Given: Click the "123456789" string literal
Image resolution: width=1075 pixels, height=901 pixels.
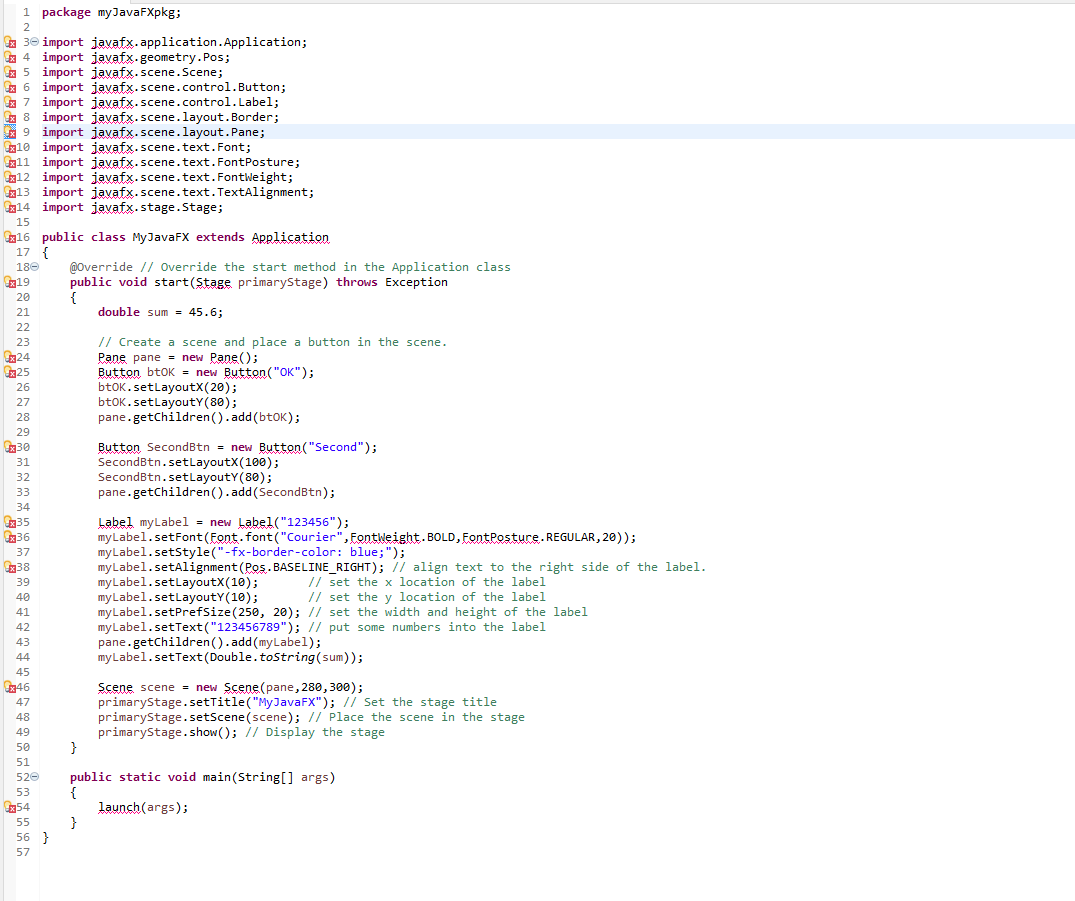Looking at the screenshot, I should coord(248,627).
